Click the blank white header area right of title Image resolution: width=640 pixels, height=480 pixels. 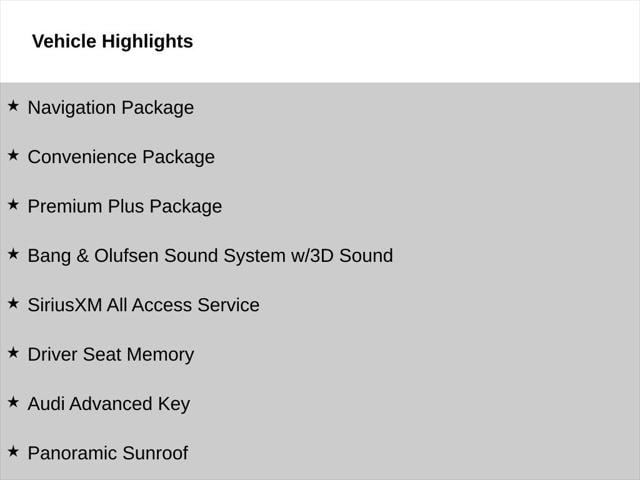tap(420, 41)
